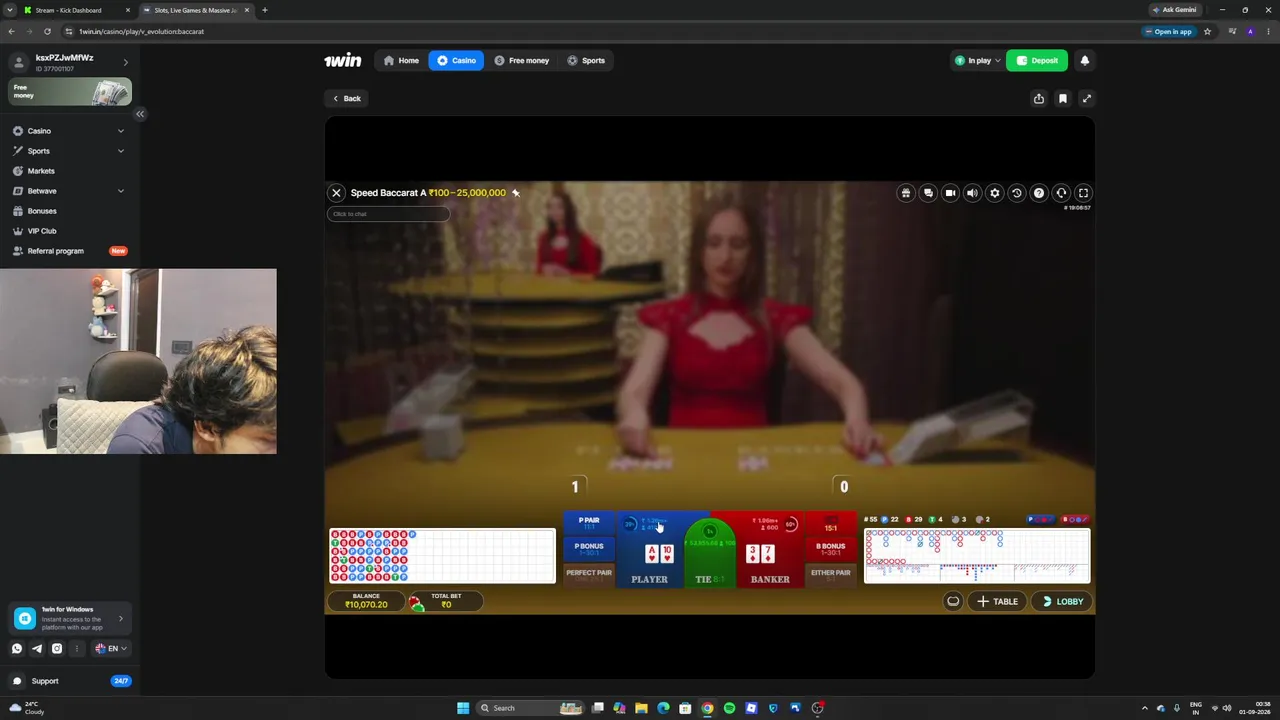Image resolution: width=1280 pixels, height=720 pixels.
Task: Switch to the Casino tab
Action: (456, 60)
